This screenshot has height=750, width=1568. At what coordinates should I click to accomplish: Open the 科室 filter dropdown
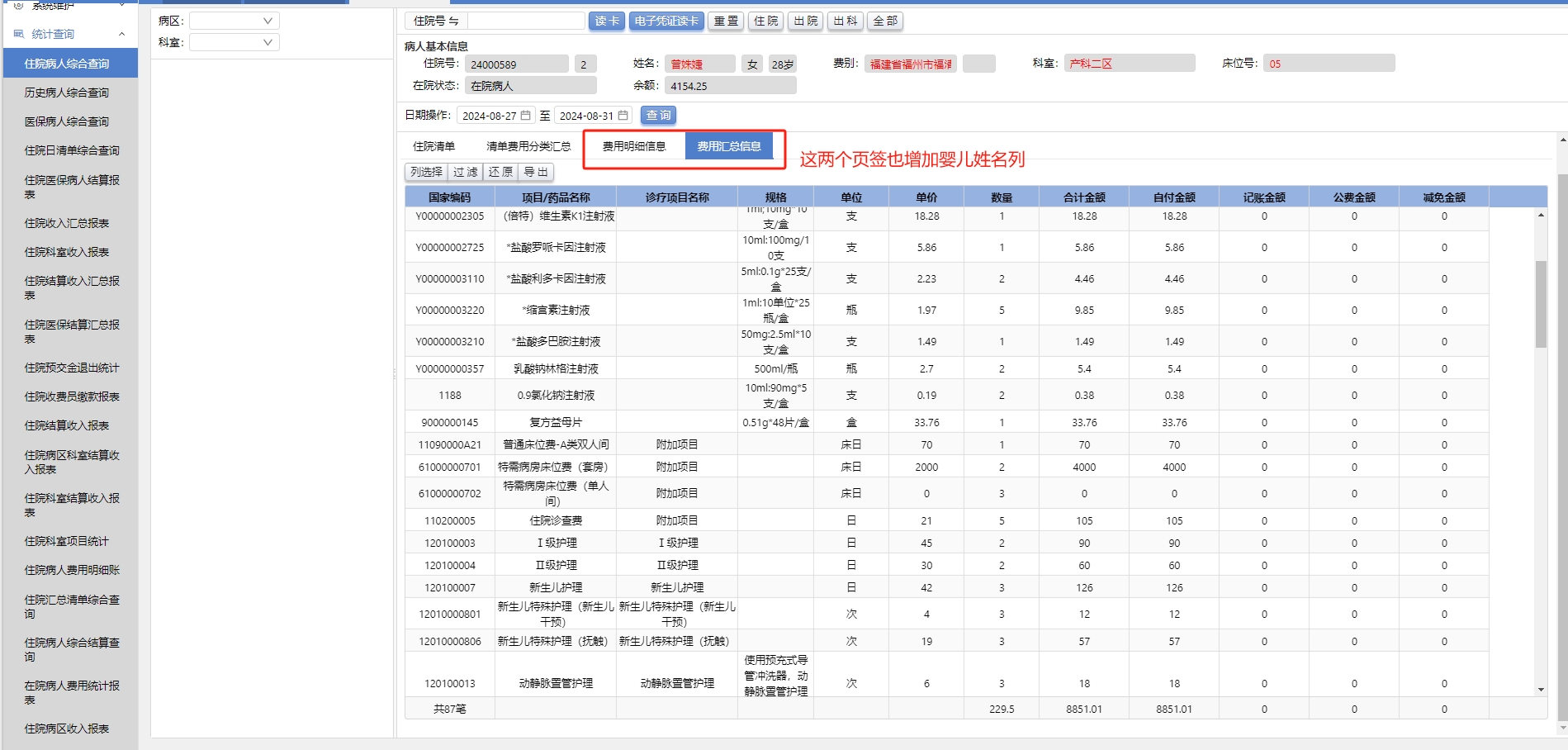[234, 42]
